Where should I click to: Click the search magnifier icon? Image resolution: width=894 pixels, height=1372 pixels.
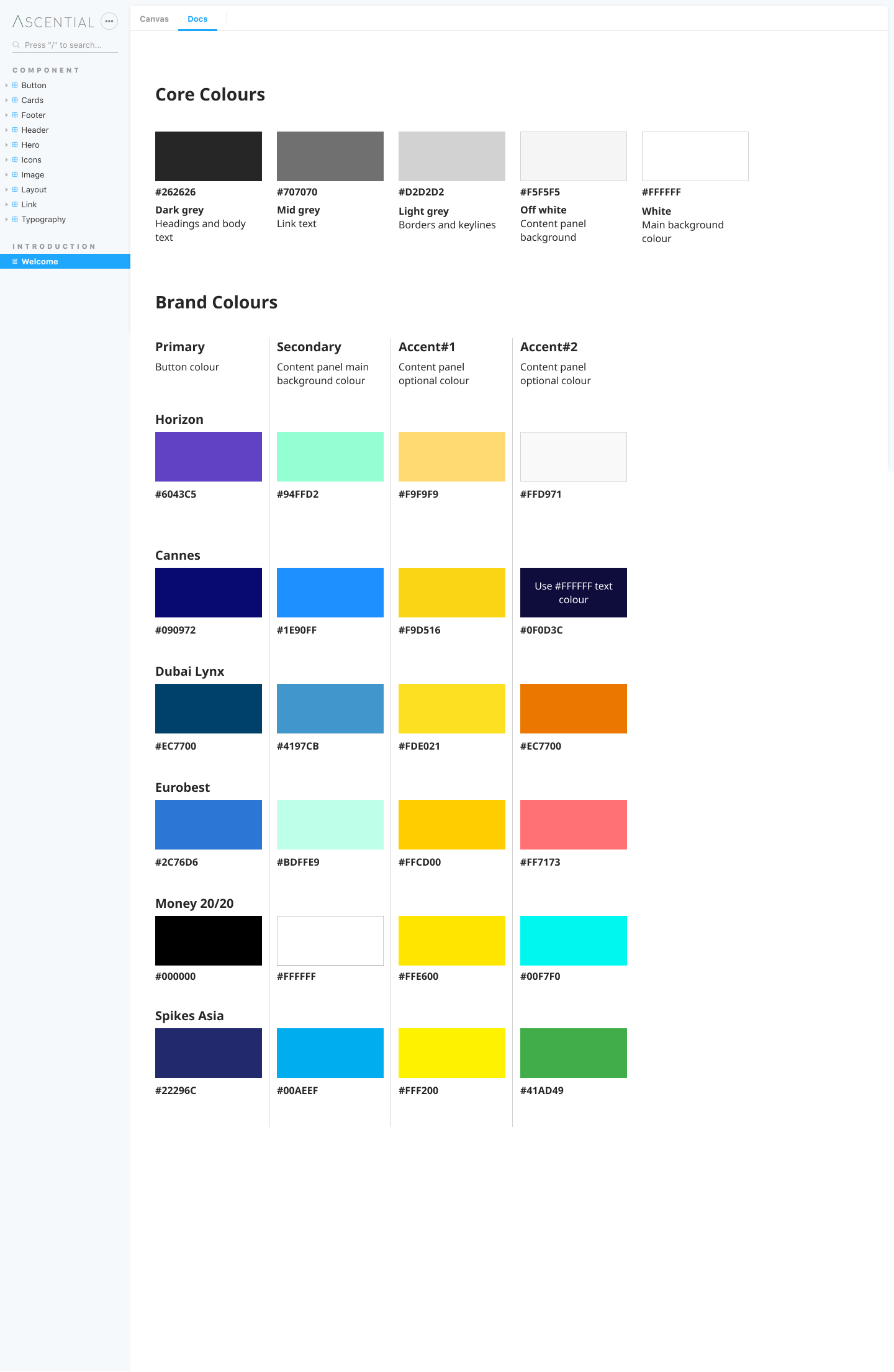point(16,45)
